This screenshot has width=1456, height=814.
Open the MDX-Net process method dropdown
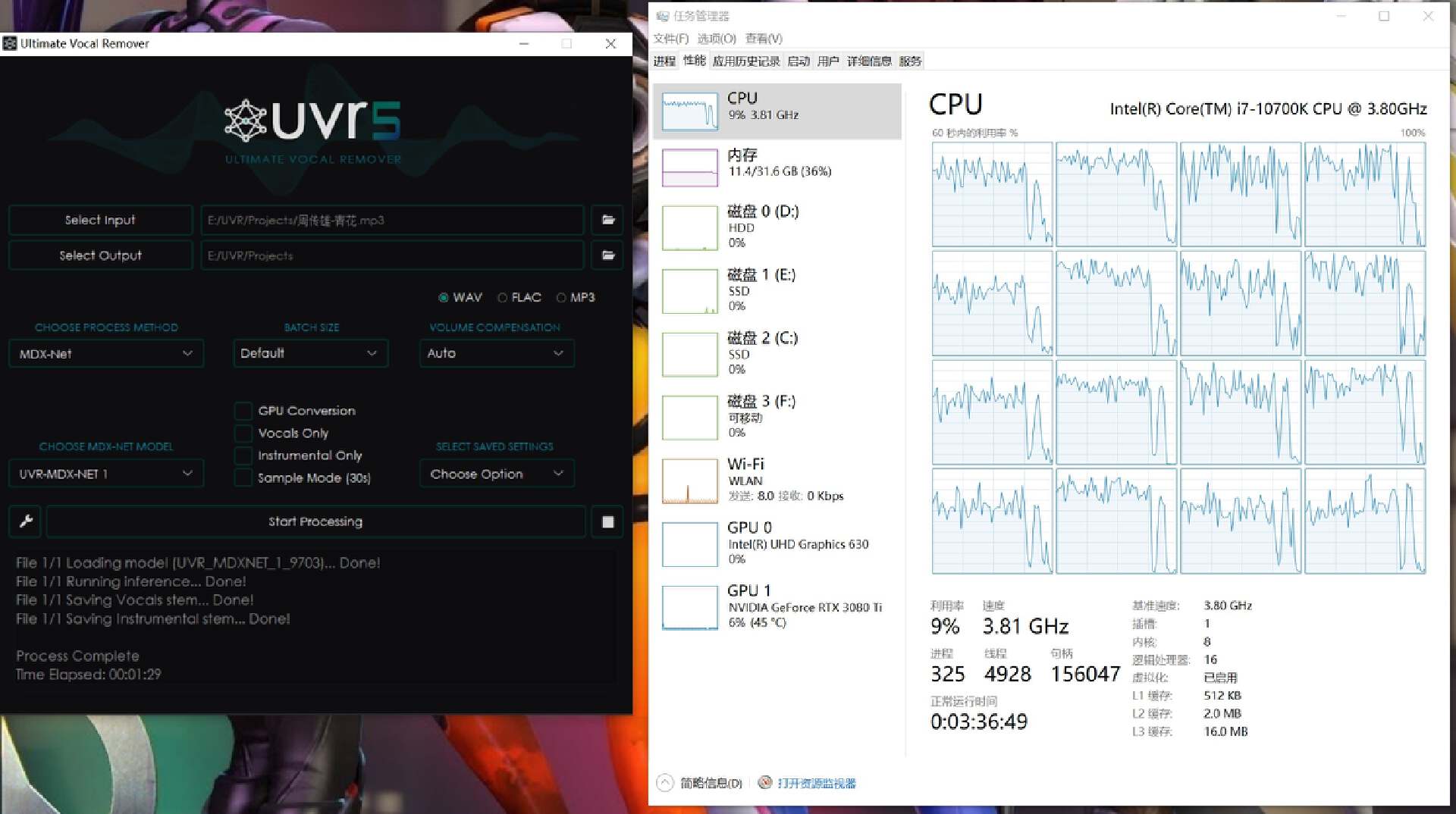pos(106,354)
